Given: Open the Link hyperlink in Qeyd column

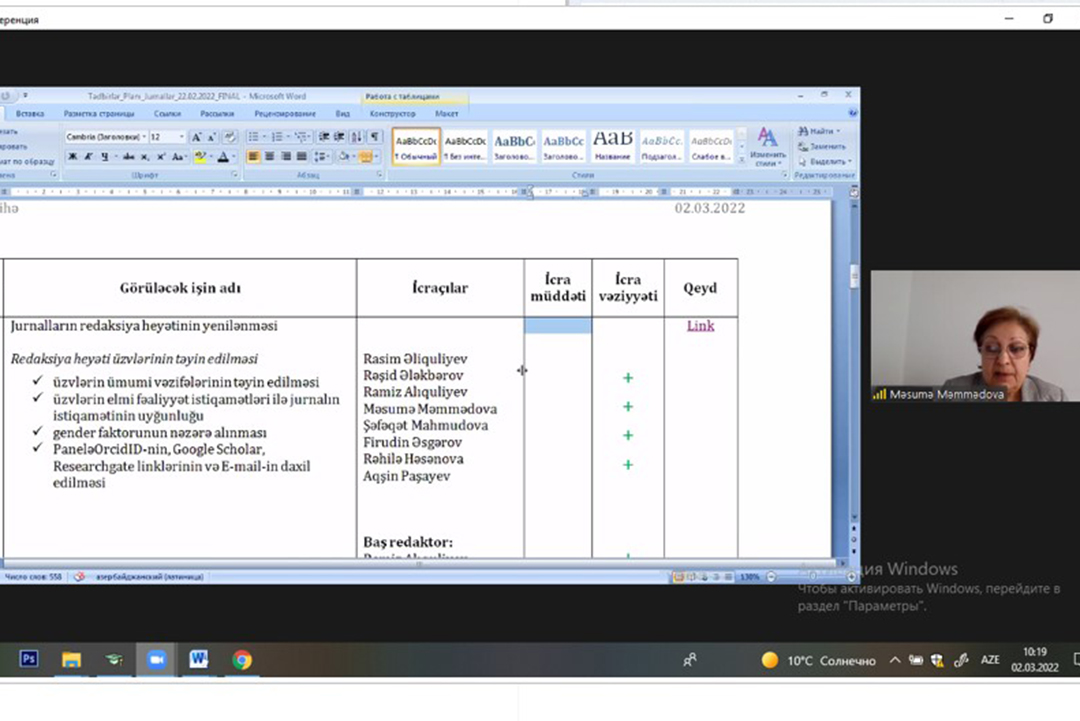Looking at the screenshot, I should (700, 326).
